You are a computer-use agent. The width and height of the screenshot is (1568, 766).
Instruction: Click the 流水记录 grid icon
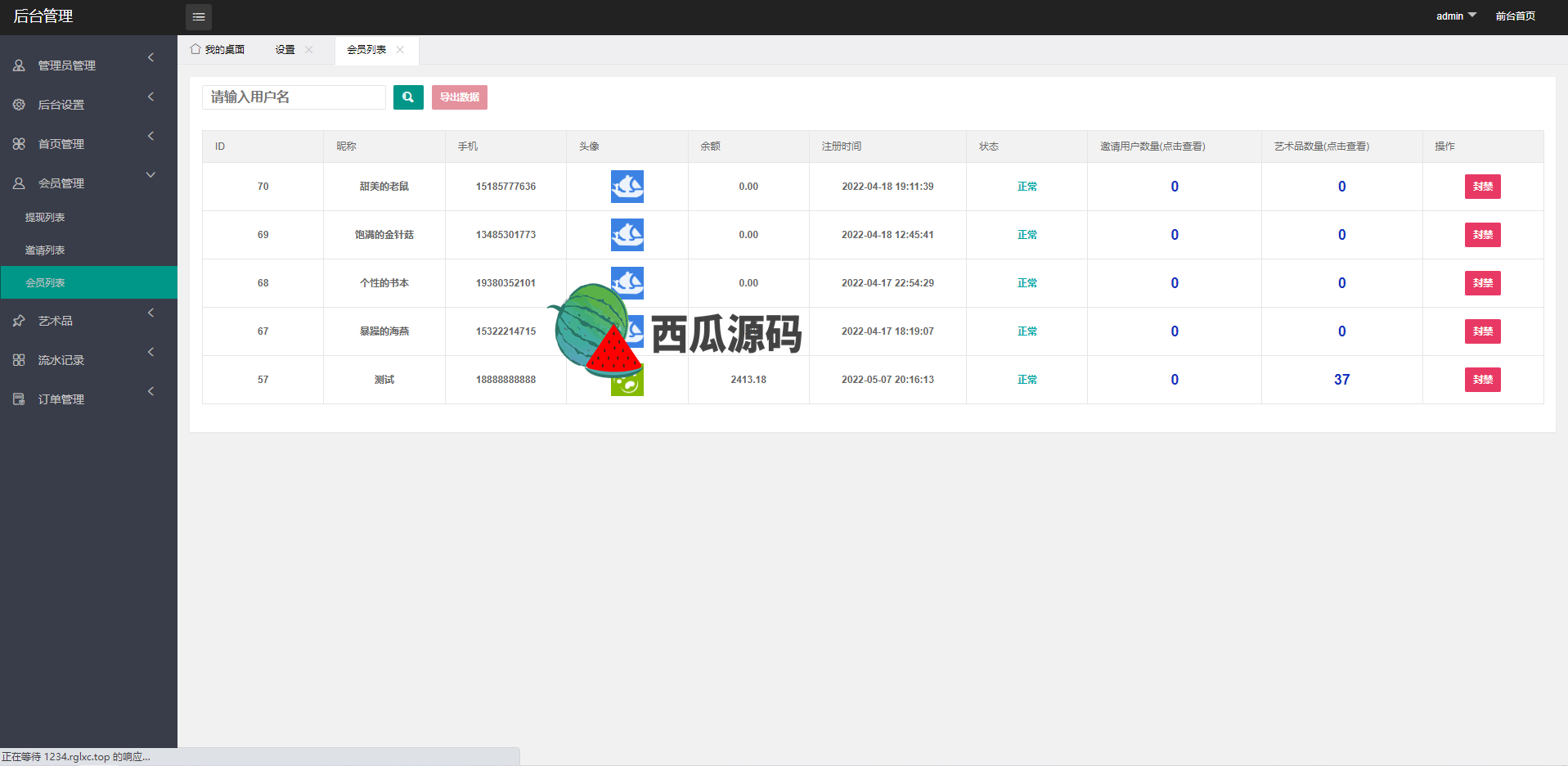coord(19,360)
